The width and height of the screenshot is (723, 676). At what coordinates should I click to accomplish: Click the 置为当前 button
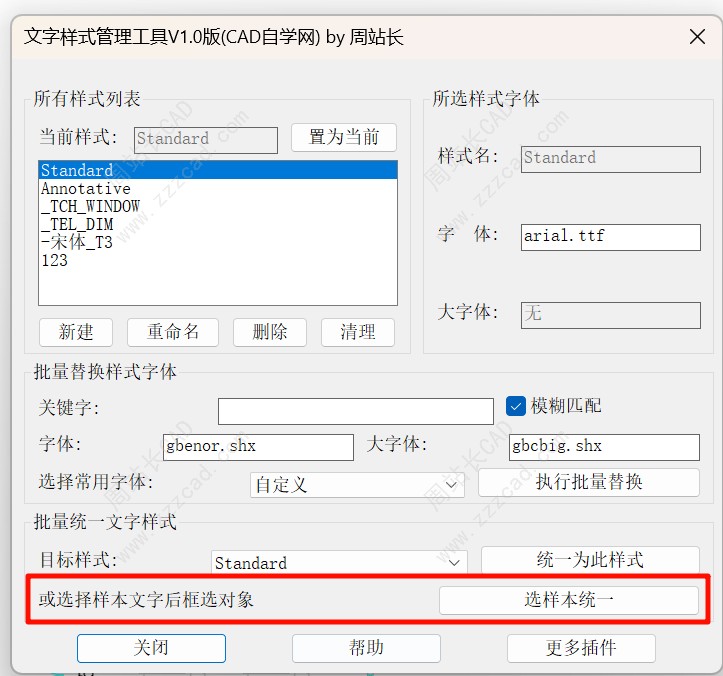click(x=343, y=137)
